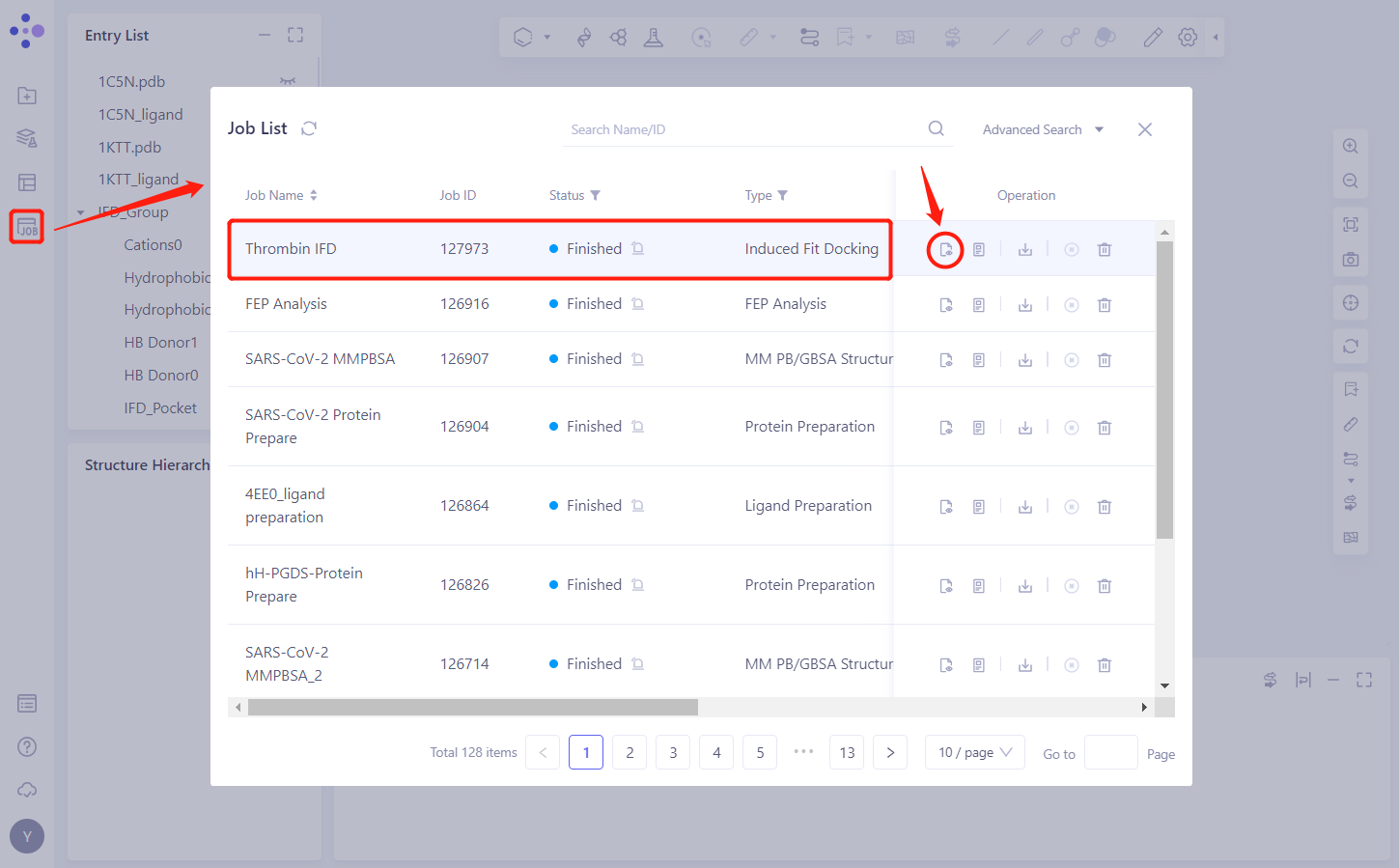The width and height of the screenshot is (1399, 868).
Task: Jump to page 13 of jobs
Action: [x=847, y=752]
